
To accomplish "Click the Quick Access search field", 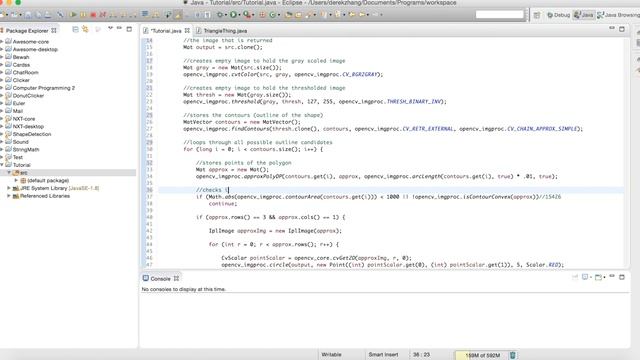I will [500, 15].
